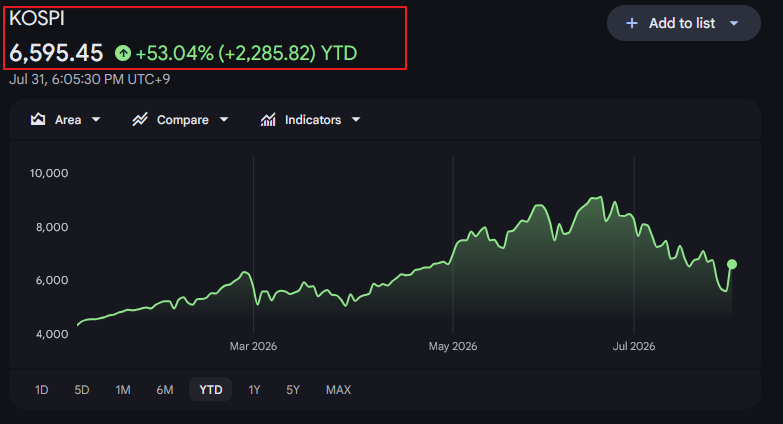Select the MAX time range
Image resolution: width=783 pixels, height=424 pixels.
339,390
